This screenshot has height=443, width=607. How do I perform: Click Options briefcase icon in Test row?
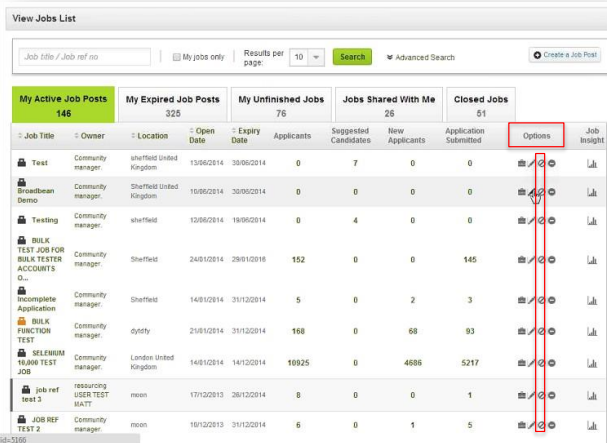(522, 163)
